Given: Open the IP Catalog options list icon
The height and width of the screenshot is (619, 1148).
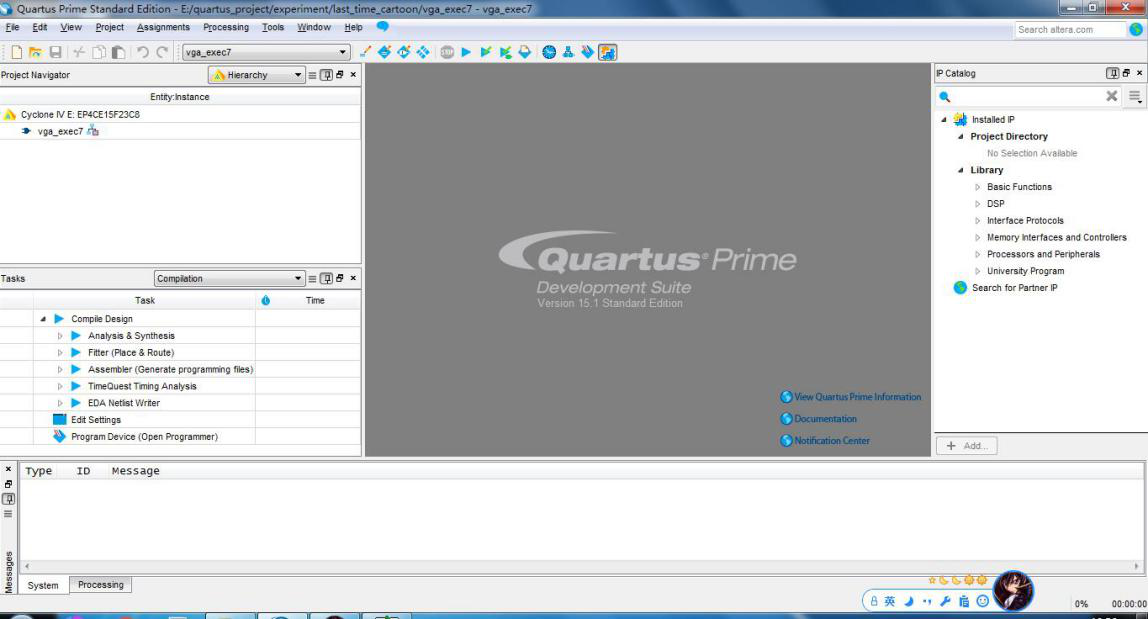Looking at the screenshot, I should pyautogui.click(x=1135, y=96).
